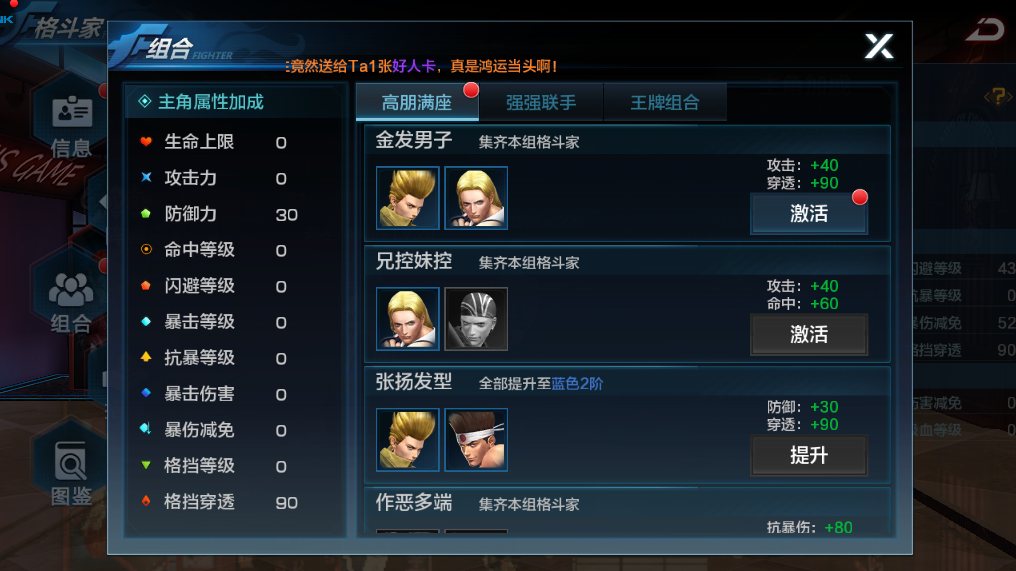Select headband fighter portrait in 张扬发型
This screenshot has height=571, width=1016.
[476, 440]
